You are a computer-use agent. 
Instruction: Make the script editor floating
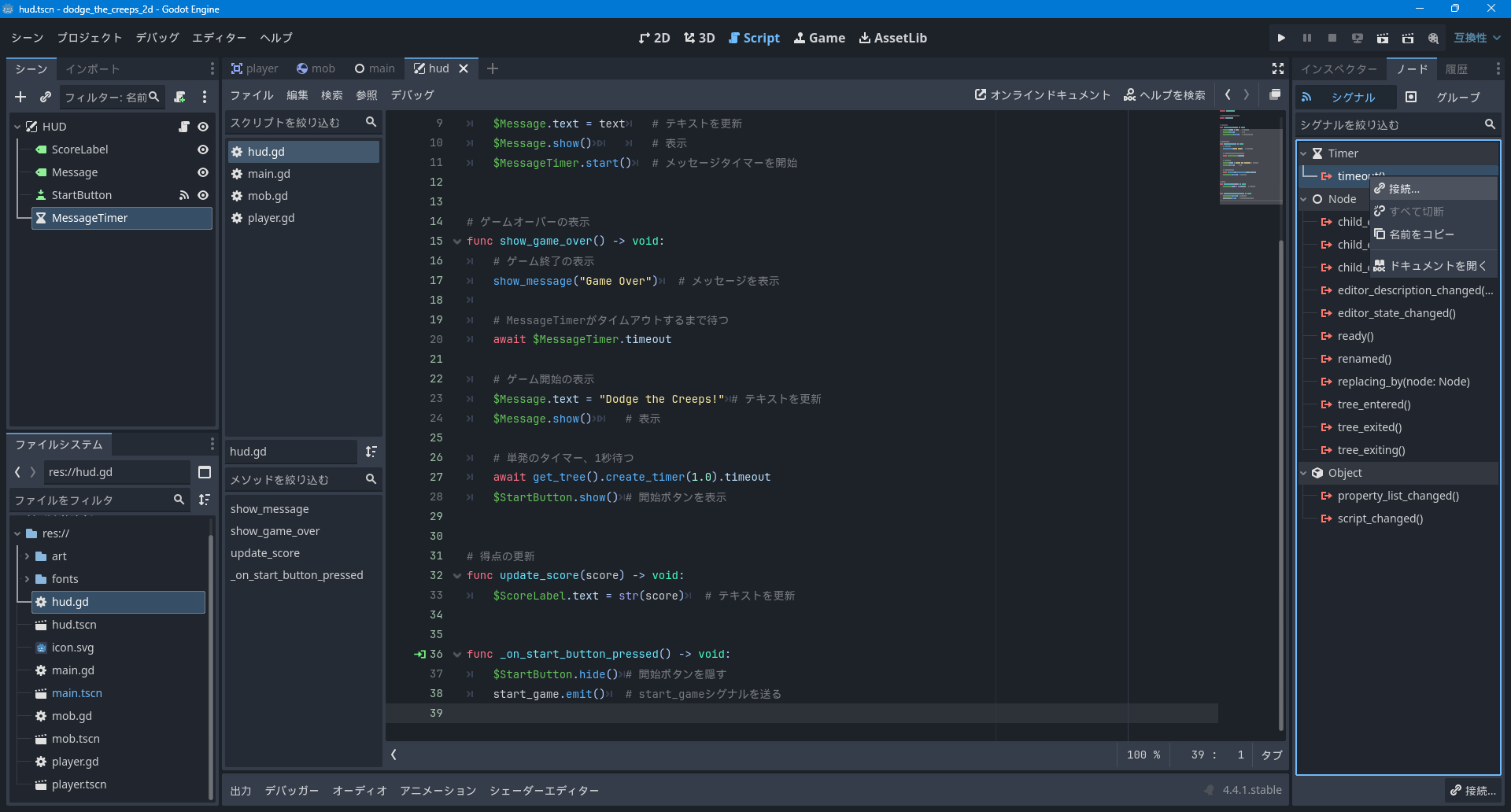pos(1275,95)
